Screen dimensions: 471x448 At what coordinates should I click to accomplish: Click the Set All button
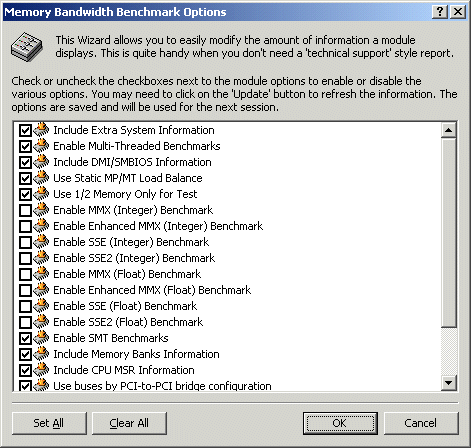point(49,423)
